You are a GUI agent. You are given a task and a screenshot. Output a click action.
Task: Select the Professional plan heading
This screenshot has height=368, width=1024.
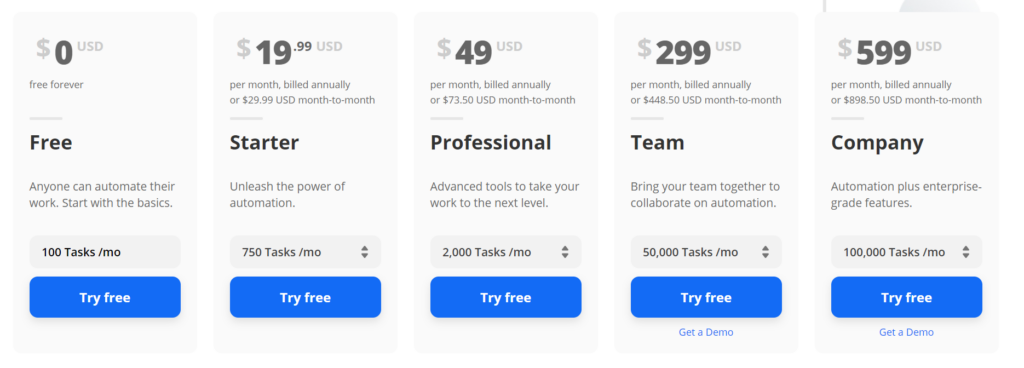click(490, 142)
